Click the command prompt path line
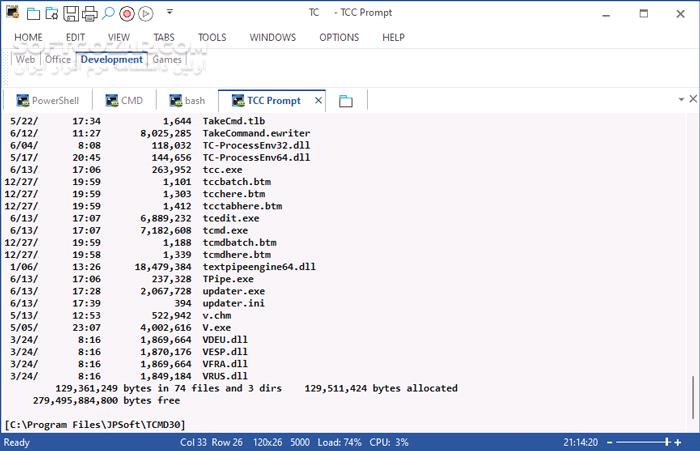This screenshot has width=700, height=451. tap(95, 425)
